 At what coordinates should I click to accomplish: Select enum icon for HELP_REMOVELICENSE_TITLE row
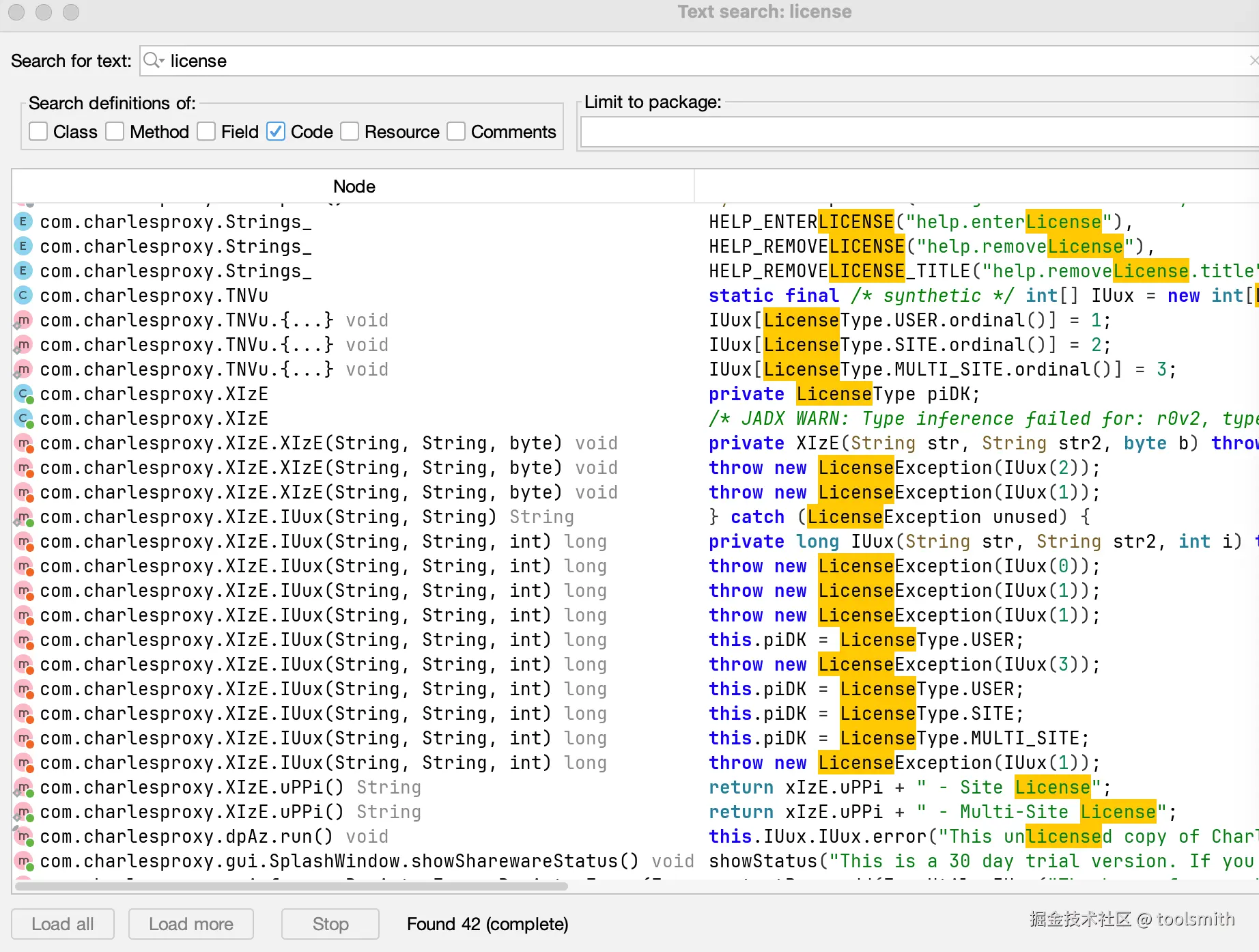coord(23,270)
